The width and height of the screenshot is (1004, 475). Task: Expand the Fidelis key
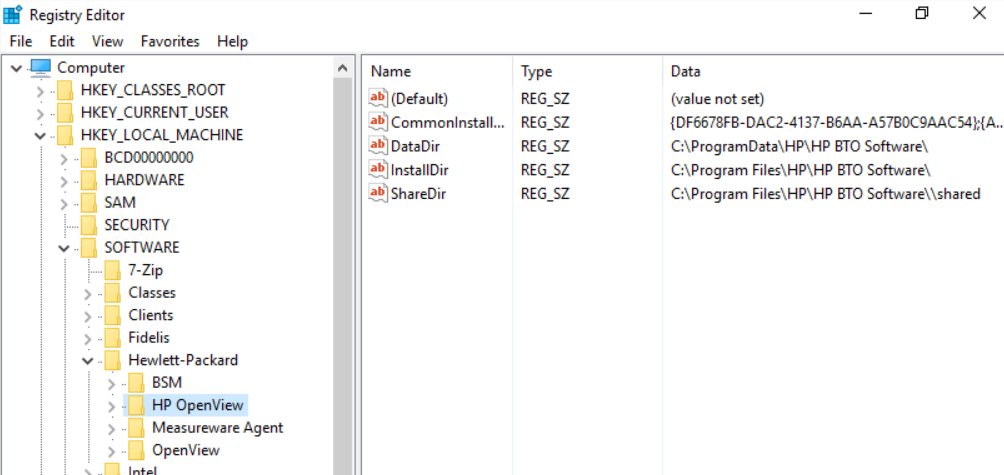pos(88,338)
